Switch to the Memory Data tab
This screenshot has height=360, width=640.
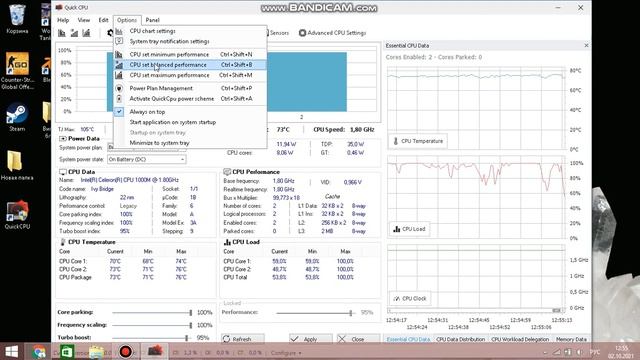[571, 339]
